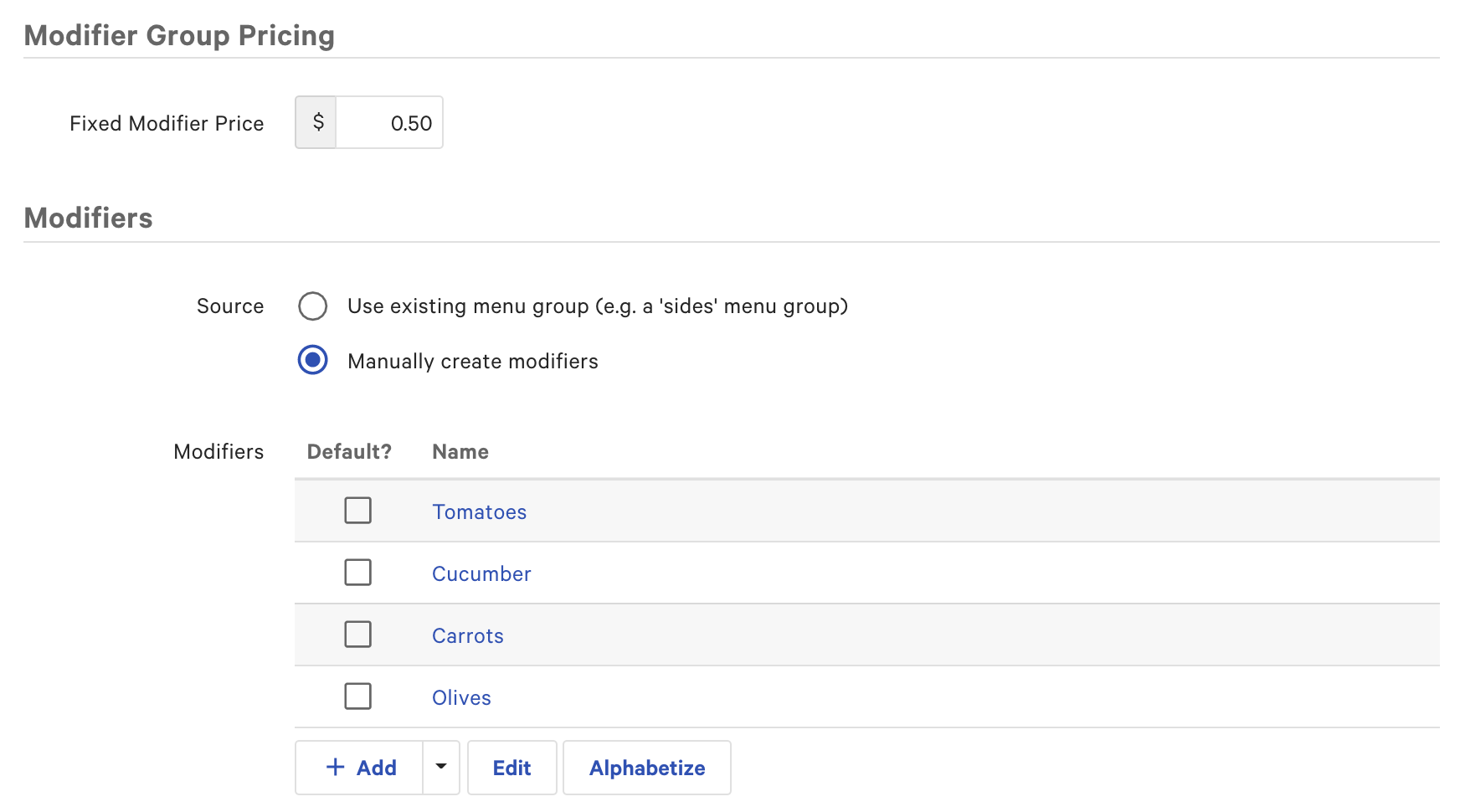1460x812 pixels.
Task: Click the 'Name' column header
Action: [x=460, y=451]
